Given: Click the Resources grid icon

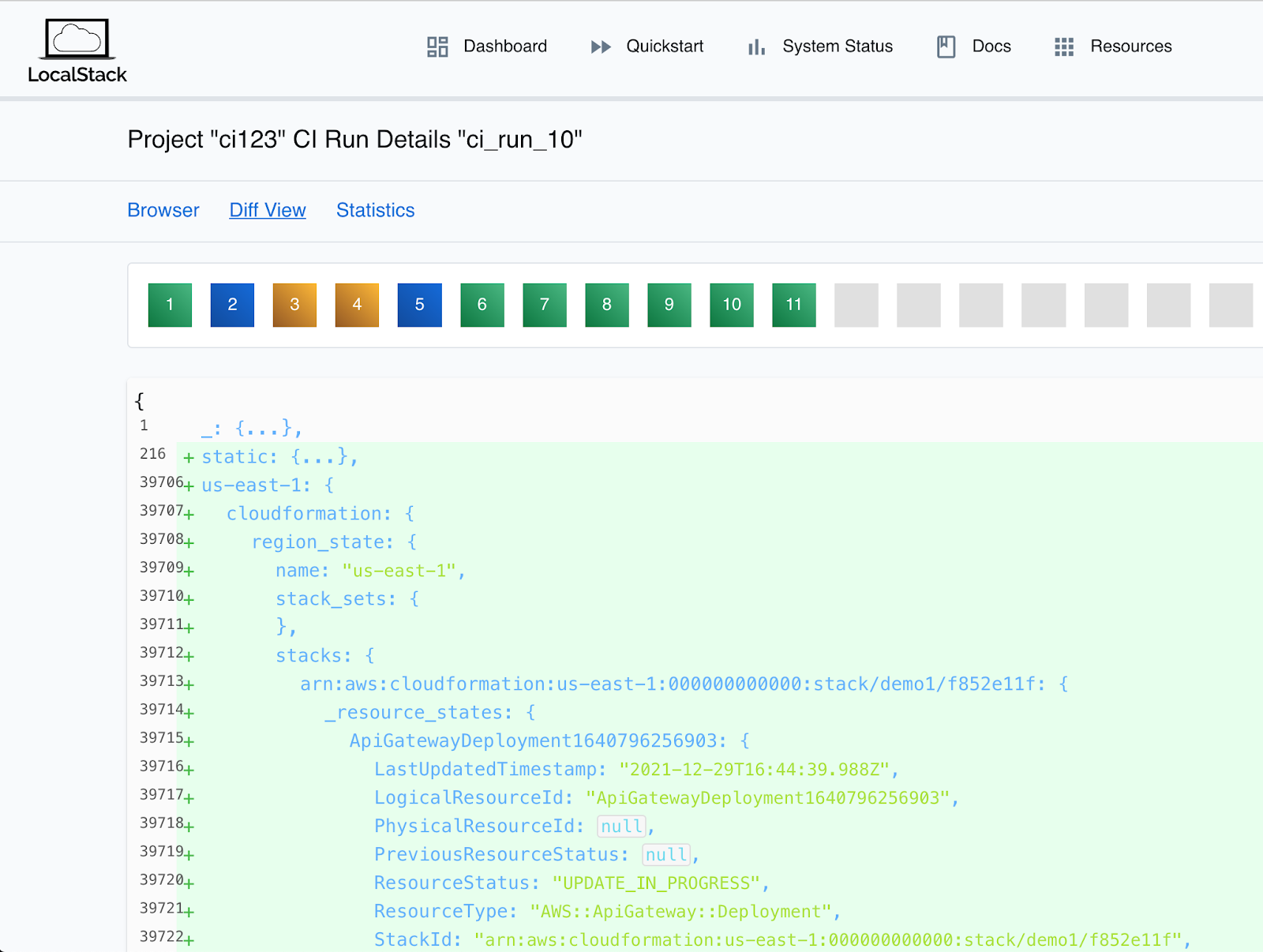Looking at the screenshot, I should [1063, 47].
